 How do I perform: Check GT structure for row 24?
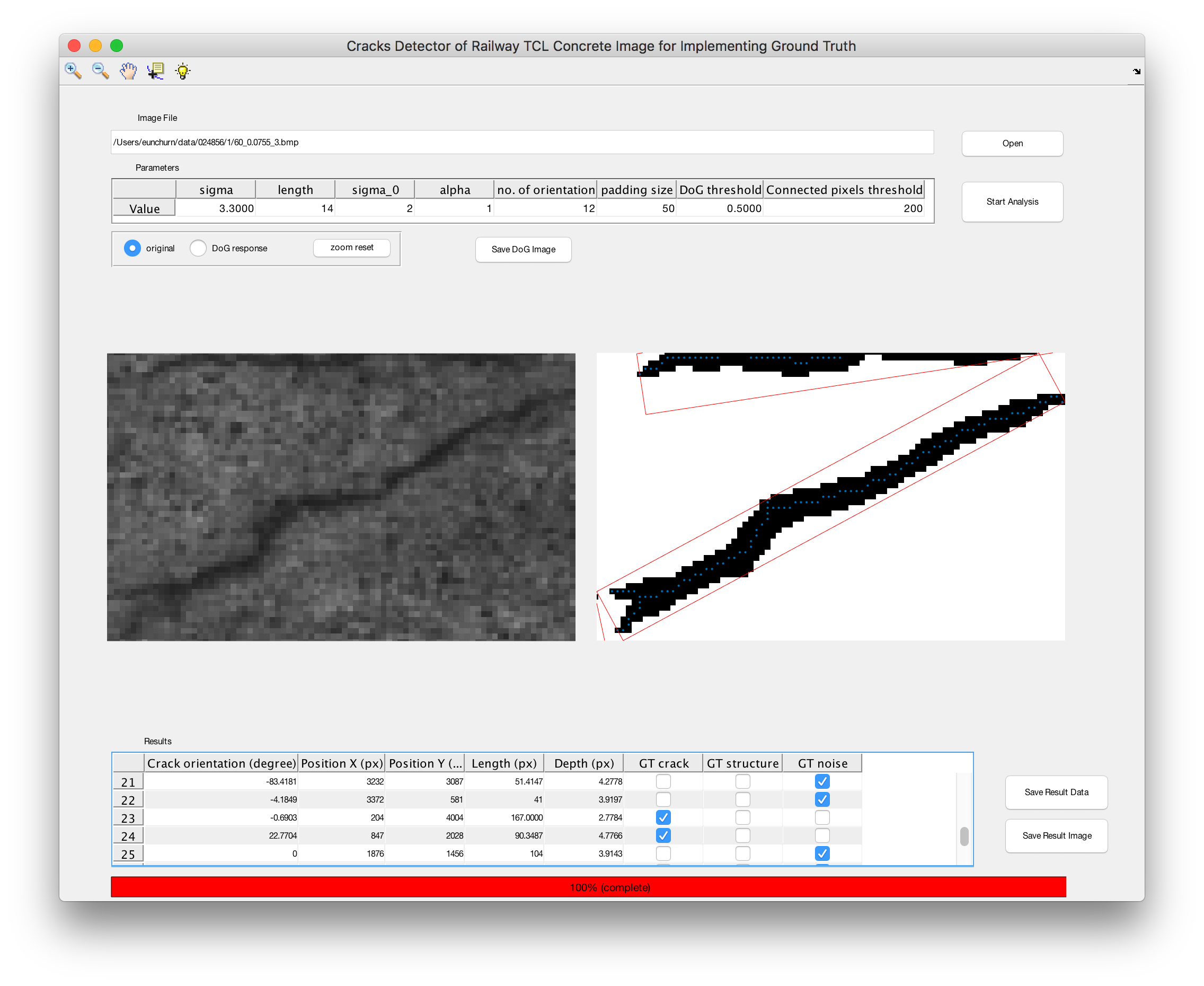[x=742, y=835]
